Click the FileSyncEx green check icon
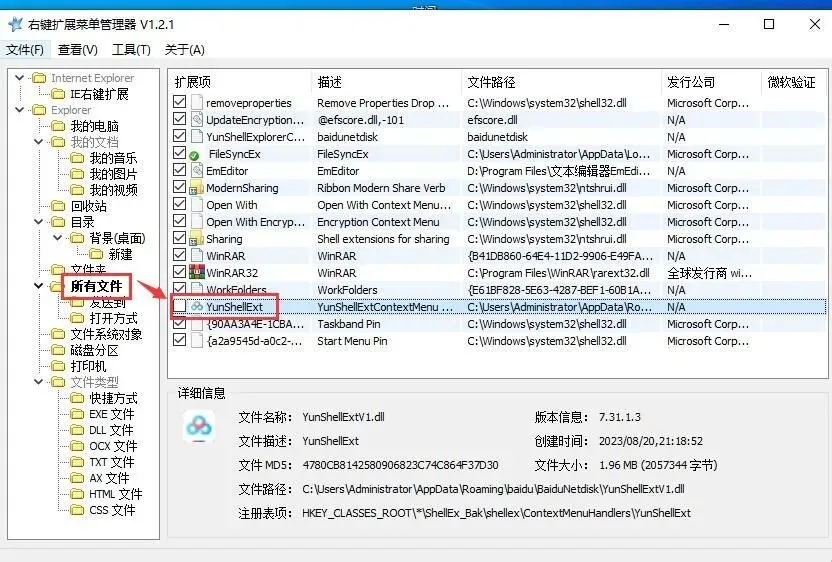Screen dimensions: 832x562 click(x=194, y=155)
